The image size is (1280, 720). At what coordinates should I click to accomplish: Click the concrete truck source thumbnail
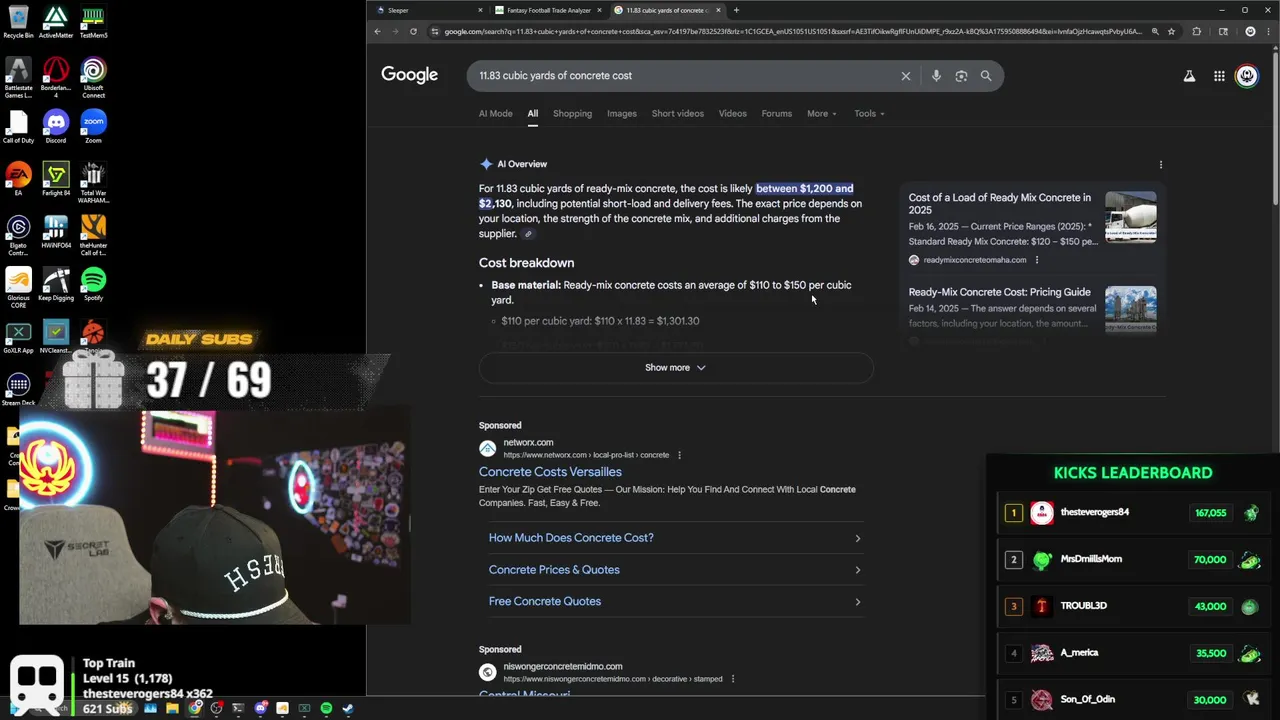[x=1130, y=217]
